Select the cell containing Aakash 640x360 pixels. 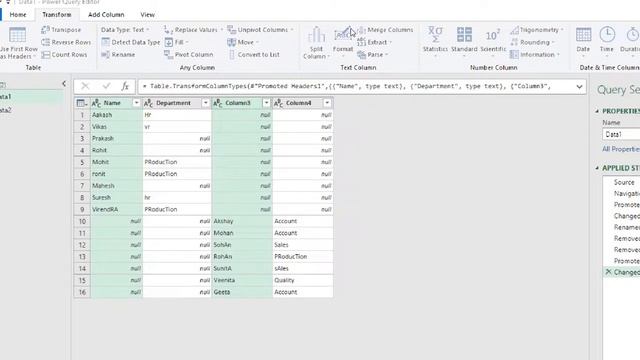pyautogui.click(x=116, y=115)
